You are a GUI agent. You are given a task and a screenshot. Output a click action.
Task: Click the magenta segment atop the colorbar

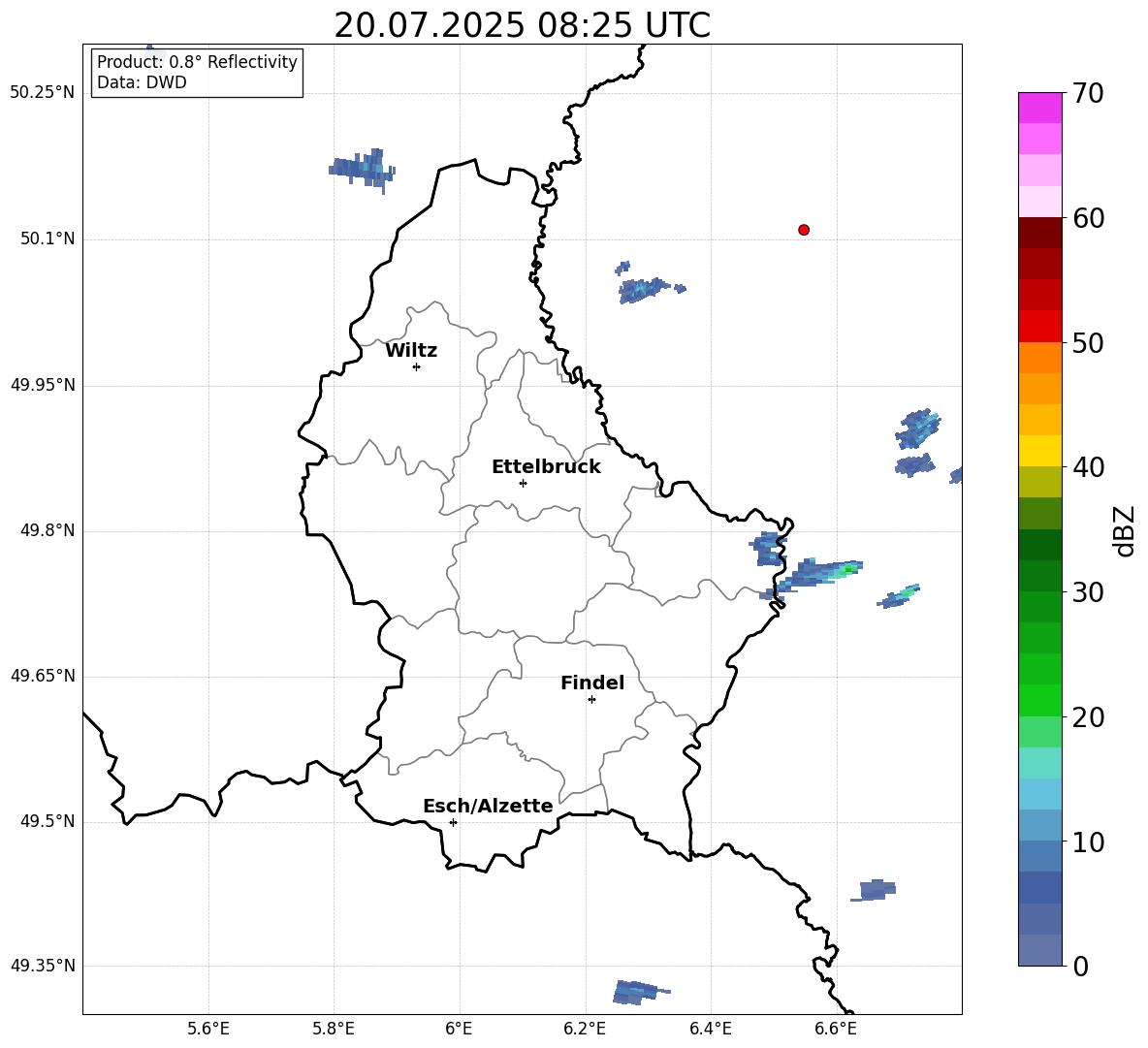(1039, 108)
